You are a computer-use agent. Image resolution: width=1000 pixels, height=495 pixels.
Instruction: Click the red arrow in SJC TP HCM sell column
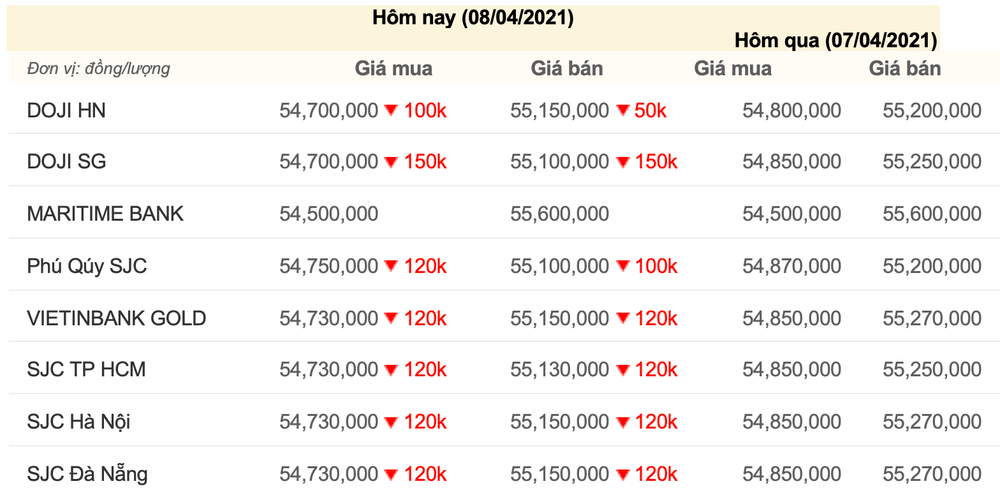tap(623, 369)
